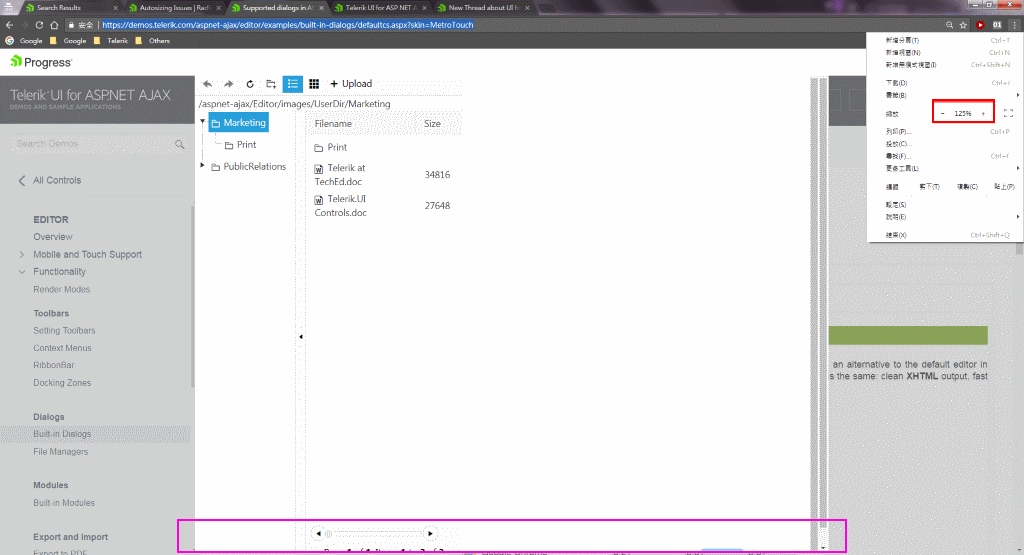Open RibbonBar demo
Image resolution: width=1024 pixels, height=555 pixels.
54,365
